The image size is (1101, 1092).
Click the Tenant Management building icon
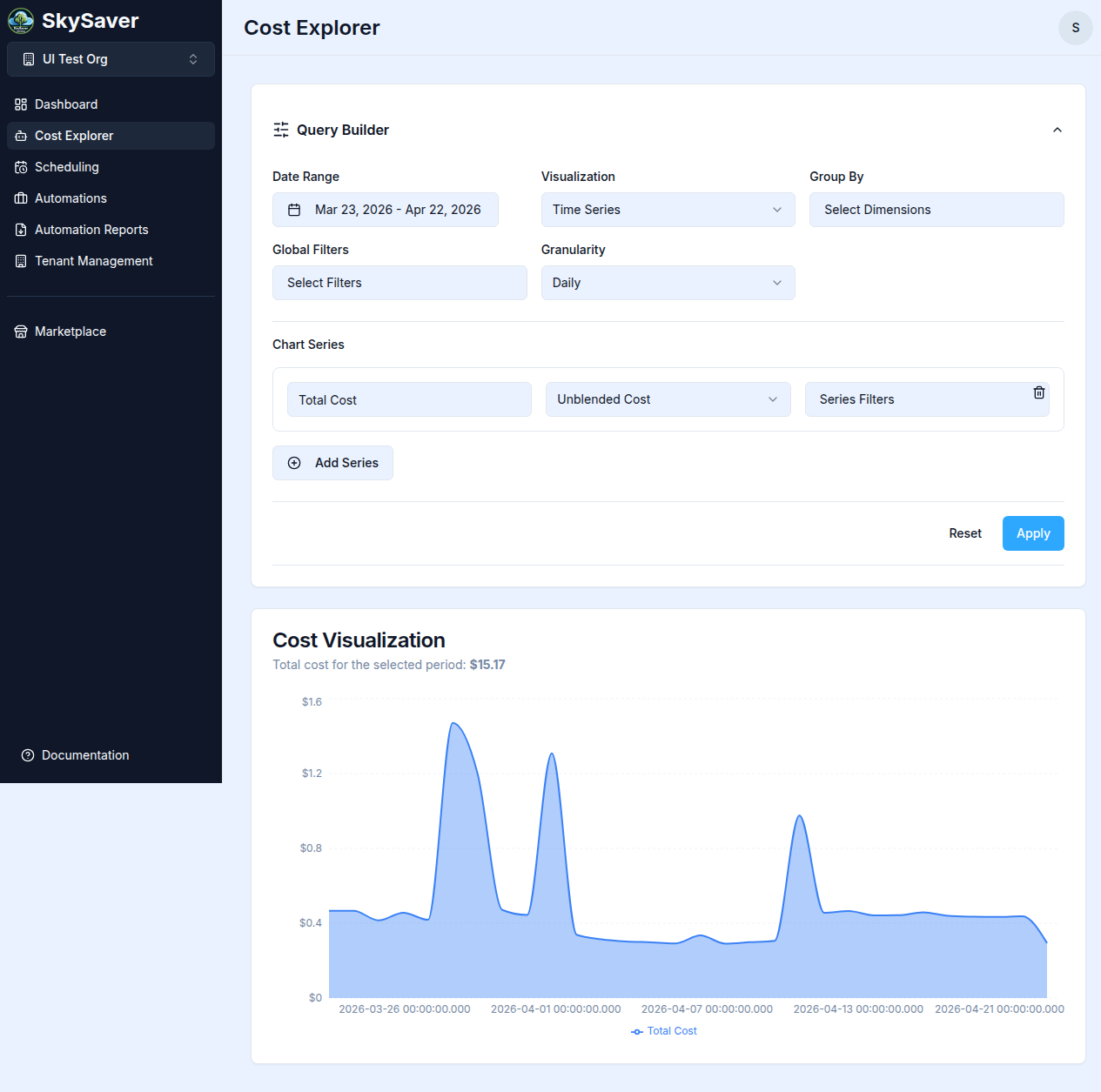tap(21, 261)
